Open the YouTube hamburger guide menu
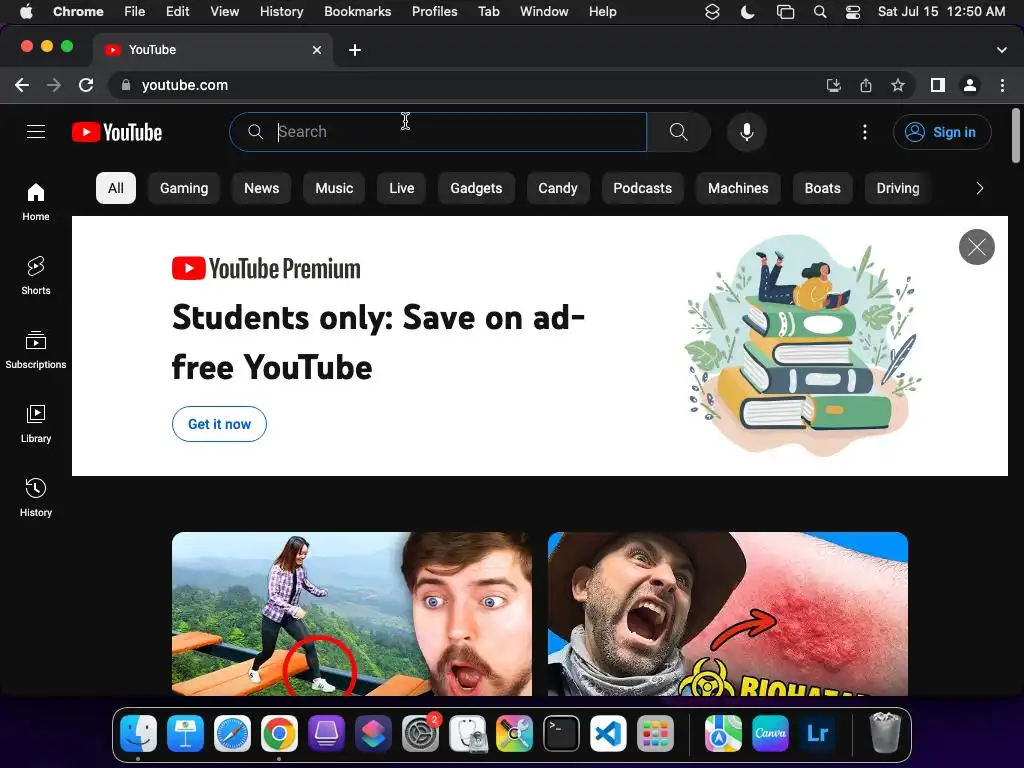Image resolution: width=1024 pixels, height=768 pixels. [36, 132]
